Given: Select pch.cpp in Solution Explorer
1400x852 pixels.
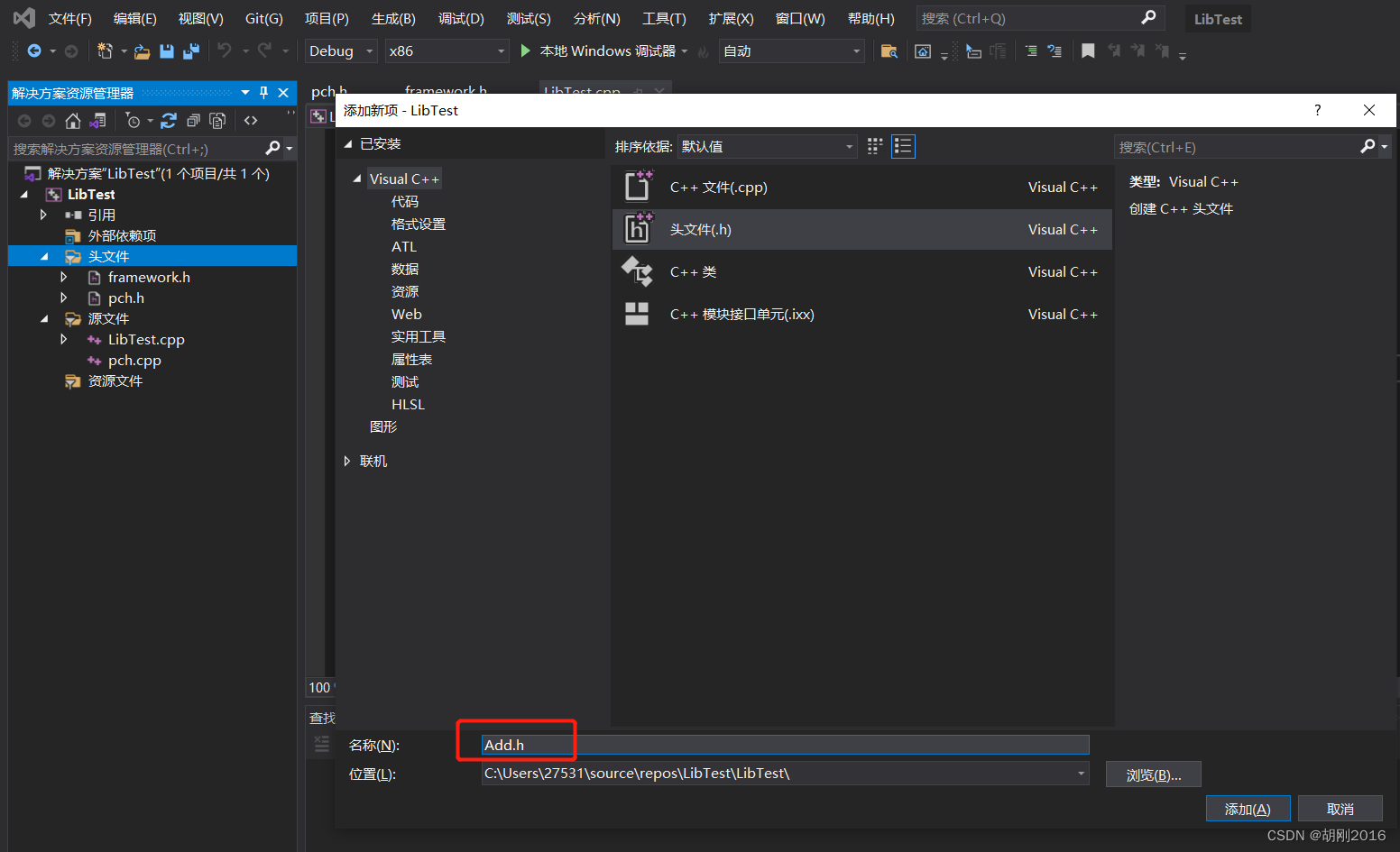Looking at the screenshot, I should pyautogui.click(x=134, y=361).
